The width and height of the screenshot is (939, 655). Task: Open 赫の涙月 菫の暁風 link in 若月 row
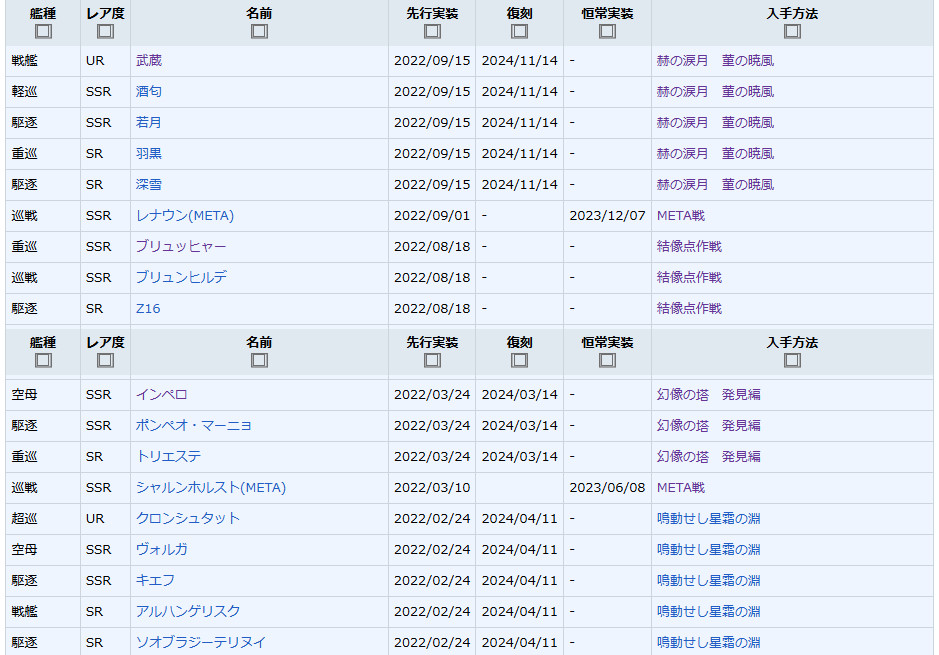point(715,123)
